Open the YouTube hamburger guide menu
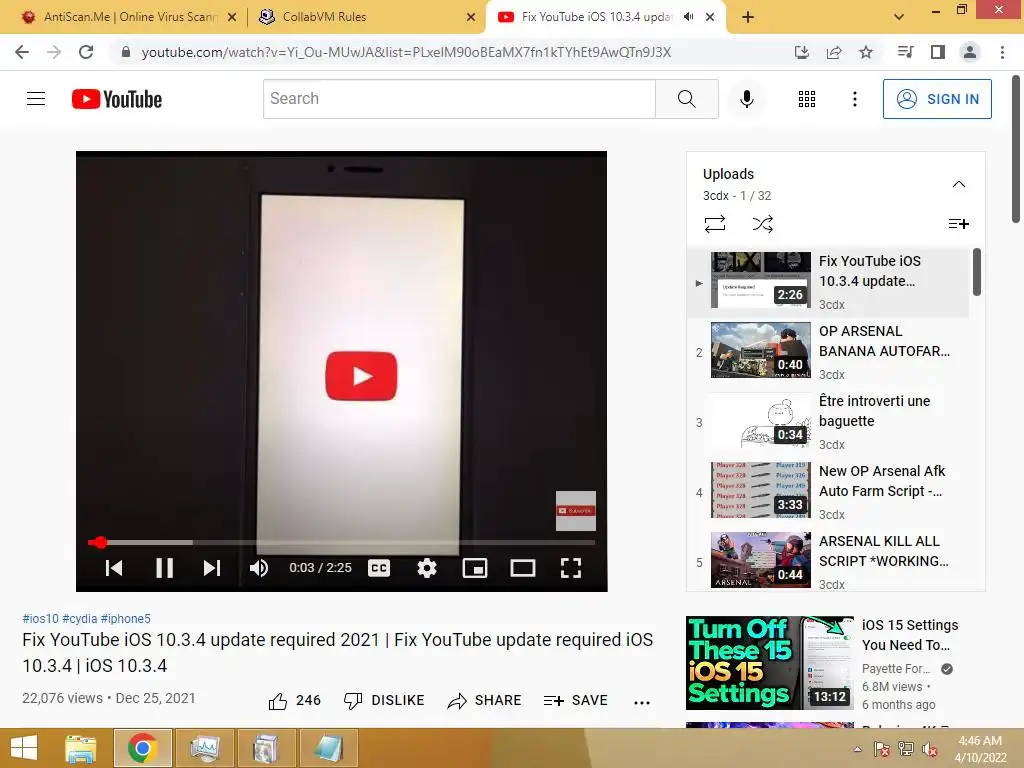Viewport: 1024px width, 768px height. [36, 99]
